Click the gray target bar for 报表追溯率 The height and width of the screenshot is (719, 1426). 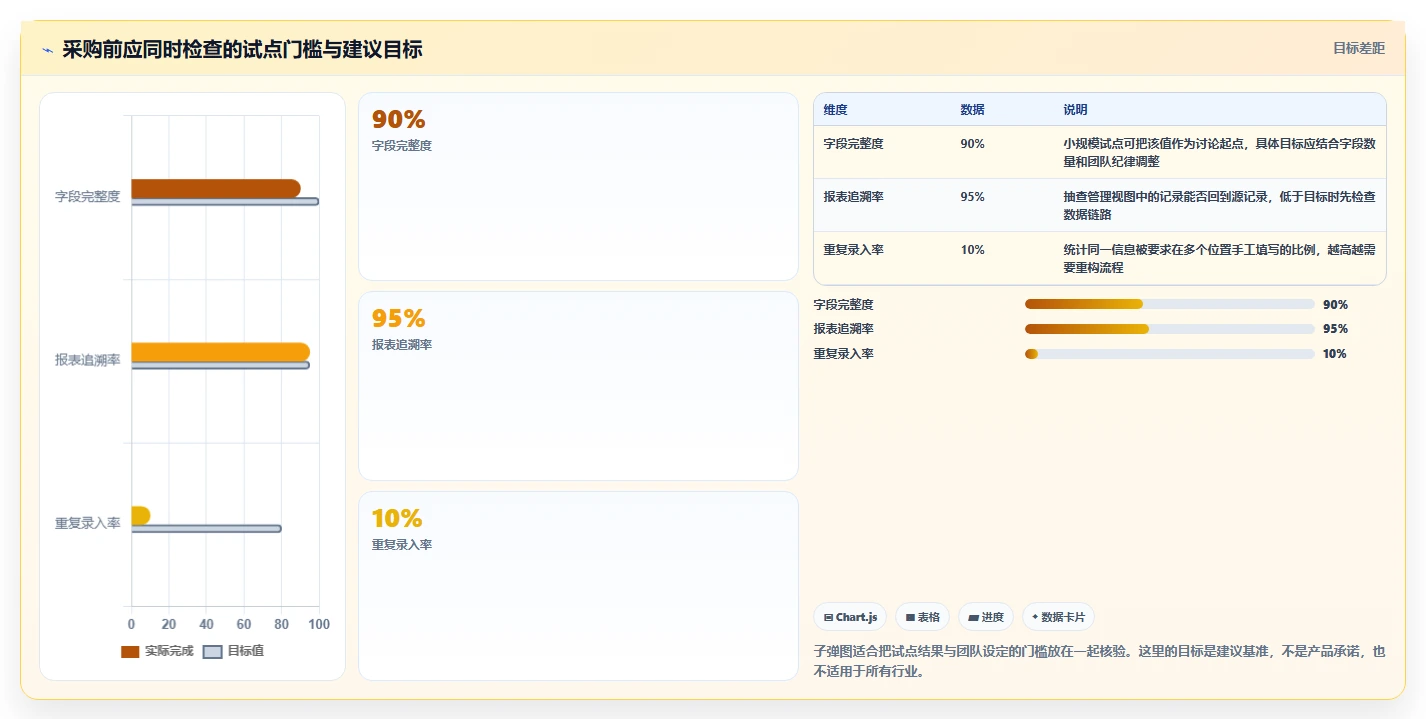220,365
